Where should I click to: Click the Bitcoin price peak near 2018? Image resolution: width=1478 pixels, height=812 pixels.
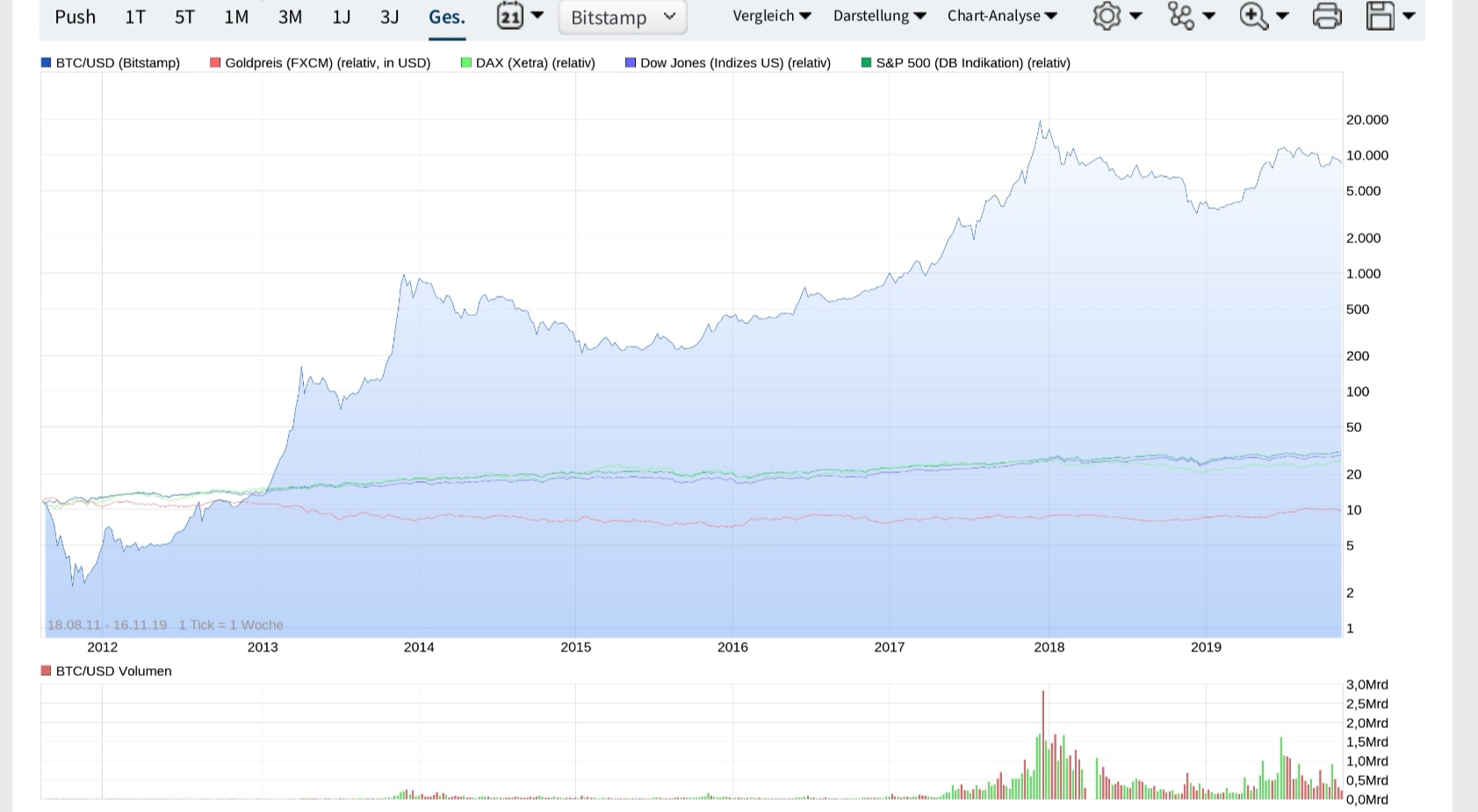1041,124
